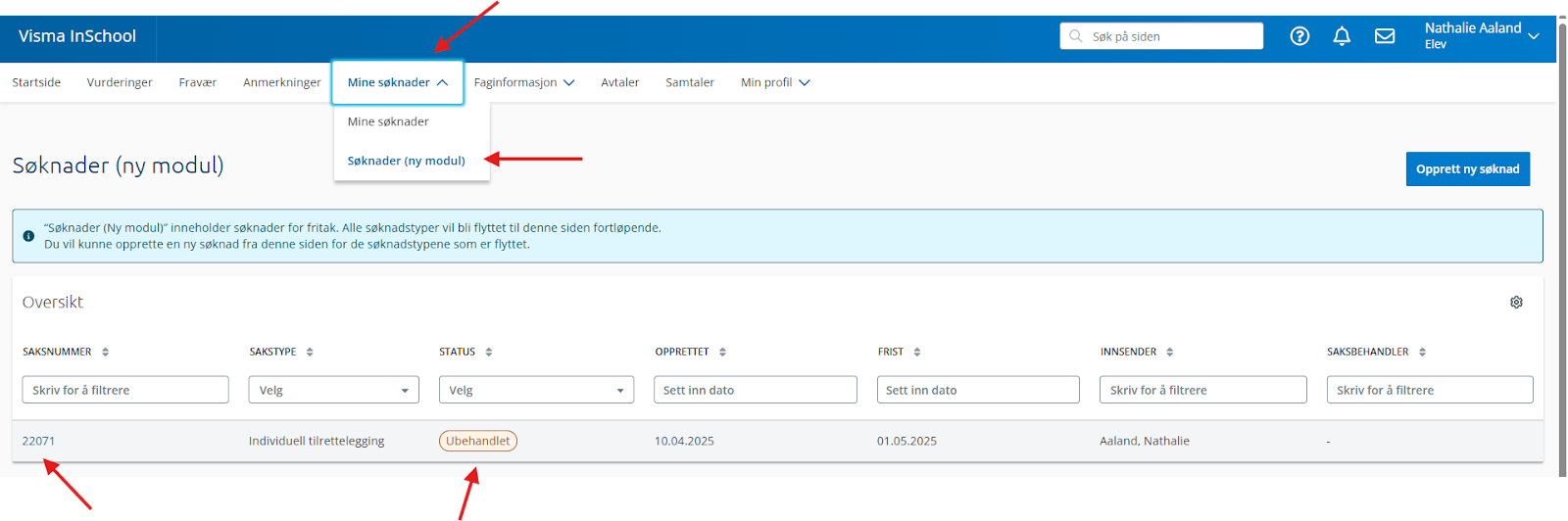Select Mine søknader submenu entry
Viewport: 1568px width, 521px height.
click(x=388, y=121)
